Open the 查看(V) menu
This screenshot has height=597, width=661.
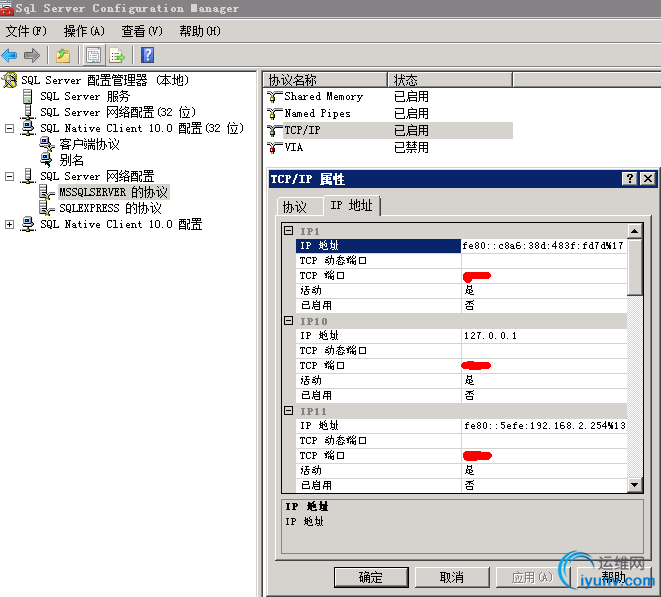(142, 31)
